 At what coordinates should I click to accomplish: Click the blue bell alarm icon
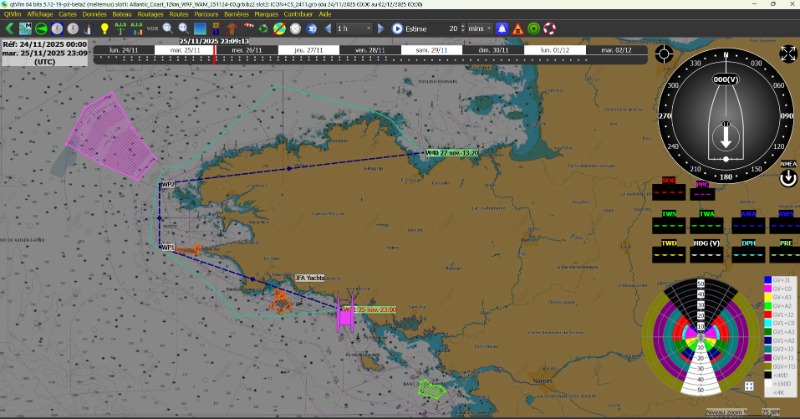502,29
